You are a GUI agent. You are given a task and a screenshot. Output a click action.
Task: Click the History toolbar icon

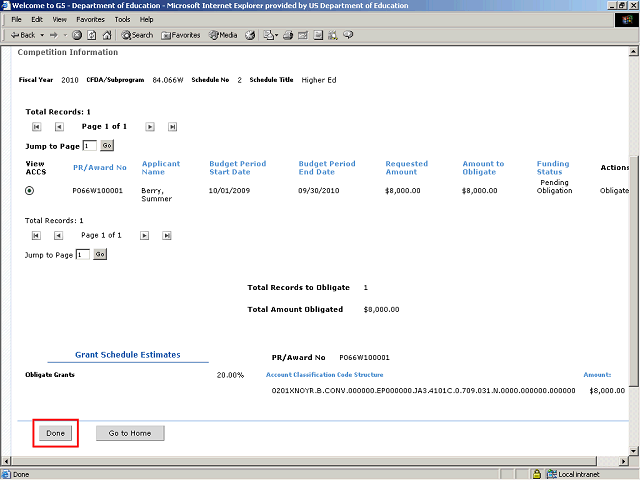250,35
